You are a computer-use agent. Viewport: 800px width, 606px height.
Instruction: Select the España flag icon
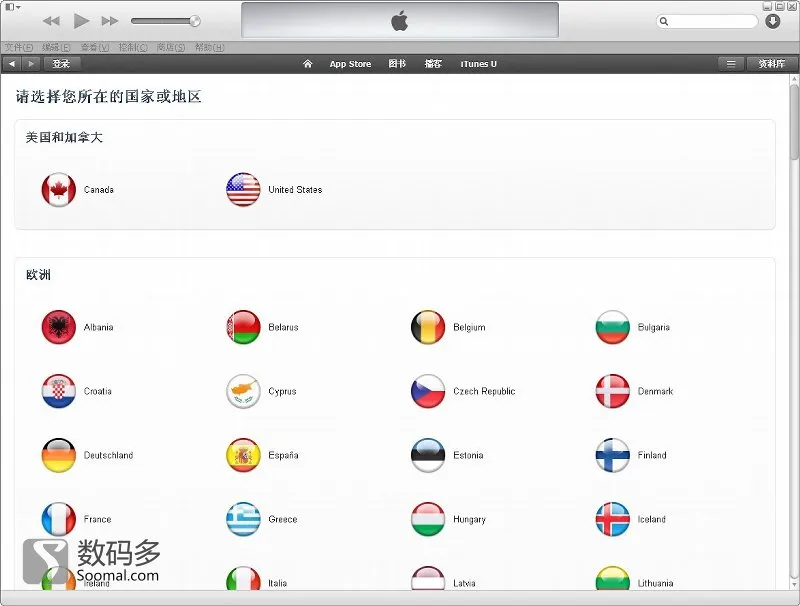243,455
